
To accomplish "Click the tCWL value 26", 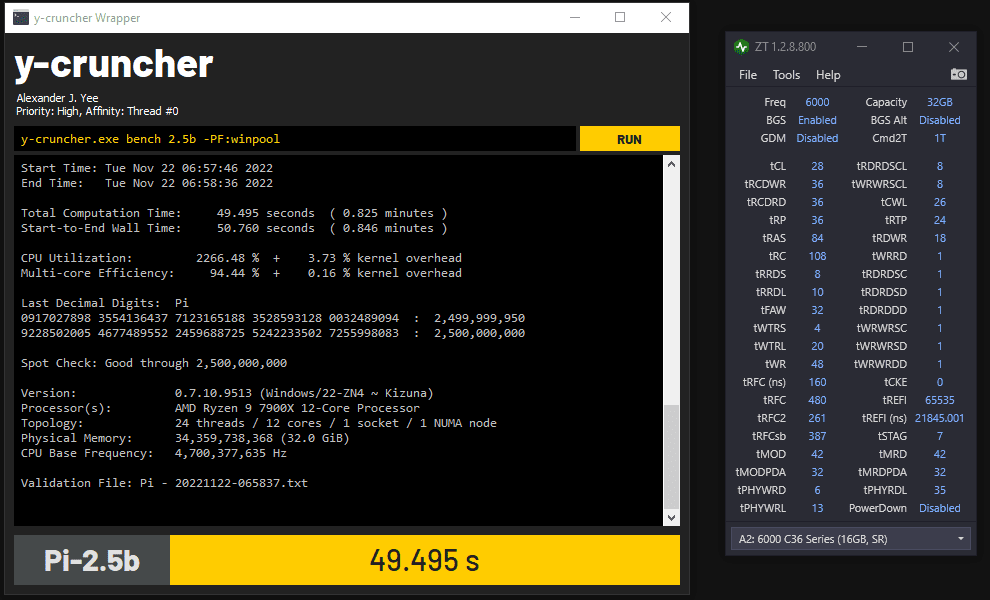I will point(939,202).
